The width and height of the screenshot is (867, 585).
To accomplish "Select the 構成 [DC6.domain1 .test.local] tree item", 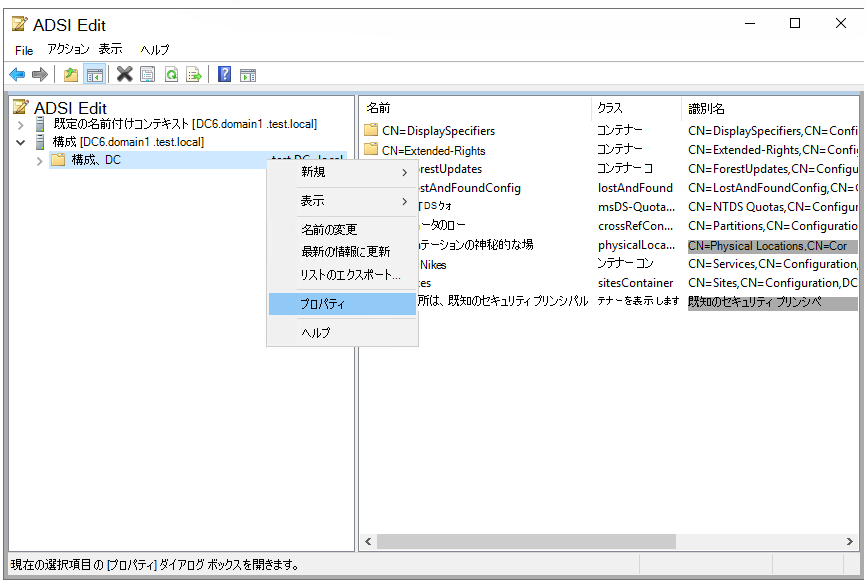I will tap(128, 142).
